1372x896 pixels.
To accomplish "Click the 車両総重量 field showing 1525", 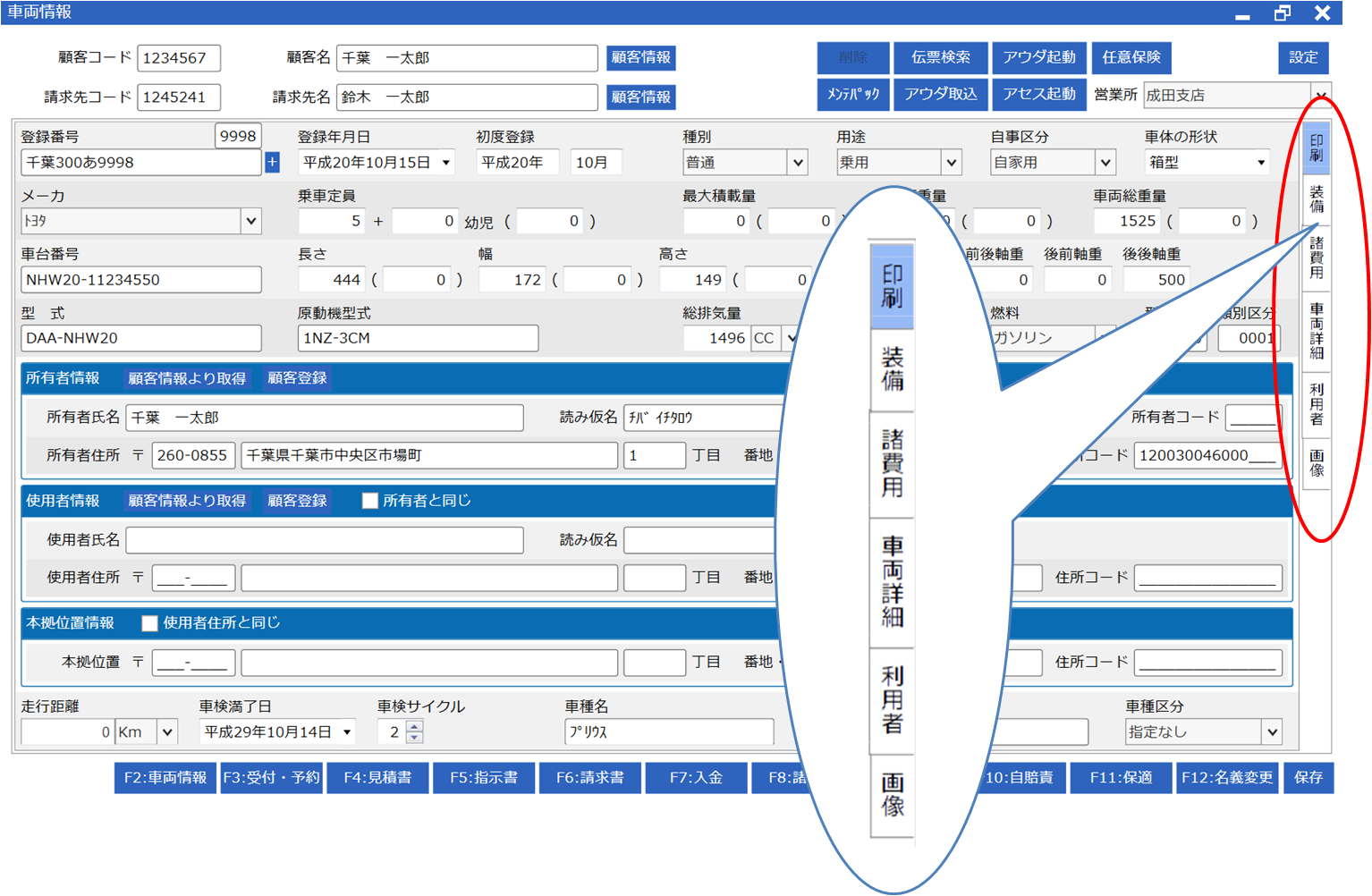I will [1128, 221].
